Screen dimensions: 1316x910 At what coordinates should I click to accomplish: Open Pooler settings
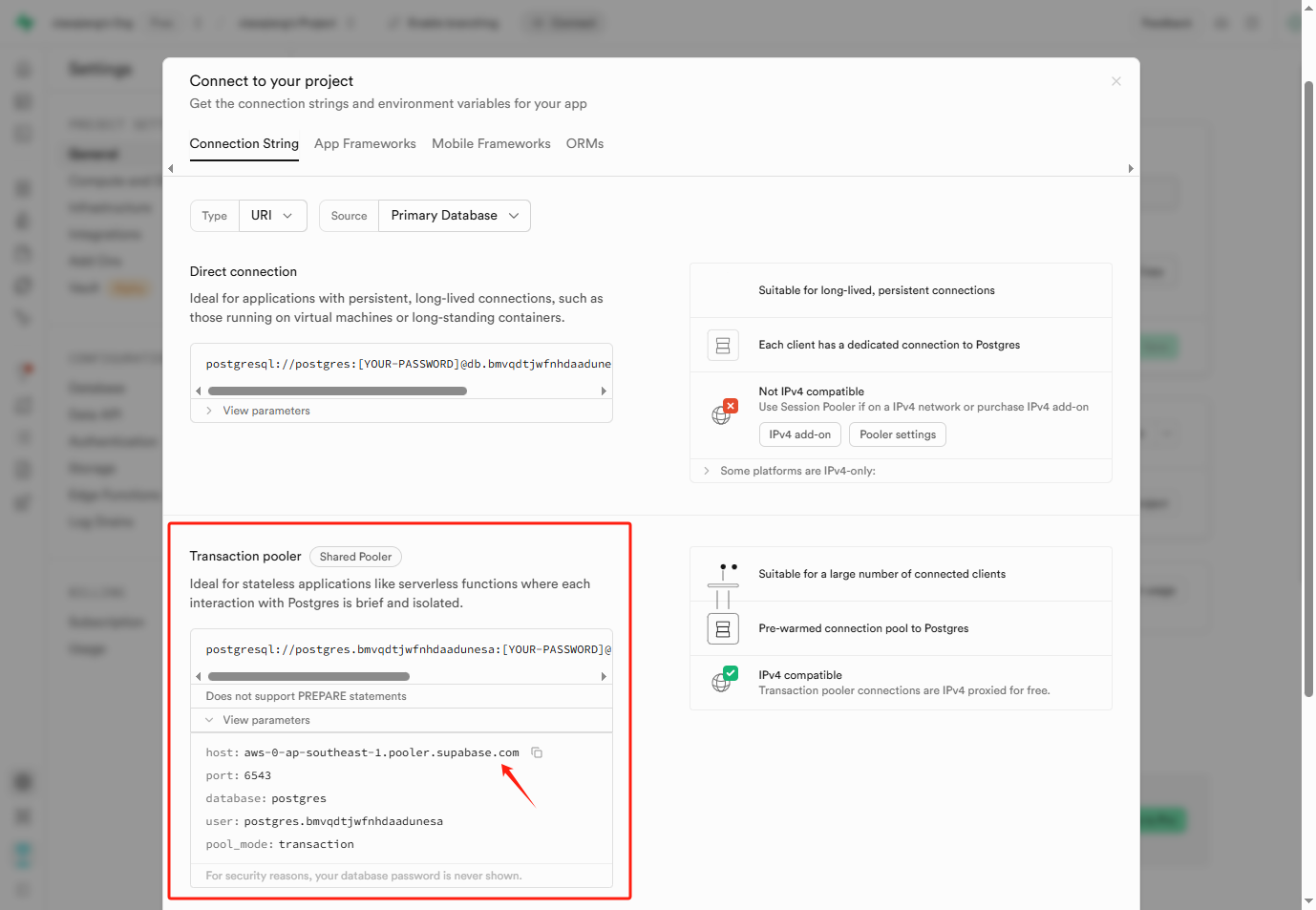click(x=898, y=434)
